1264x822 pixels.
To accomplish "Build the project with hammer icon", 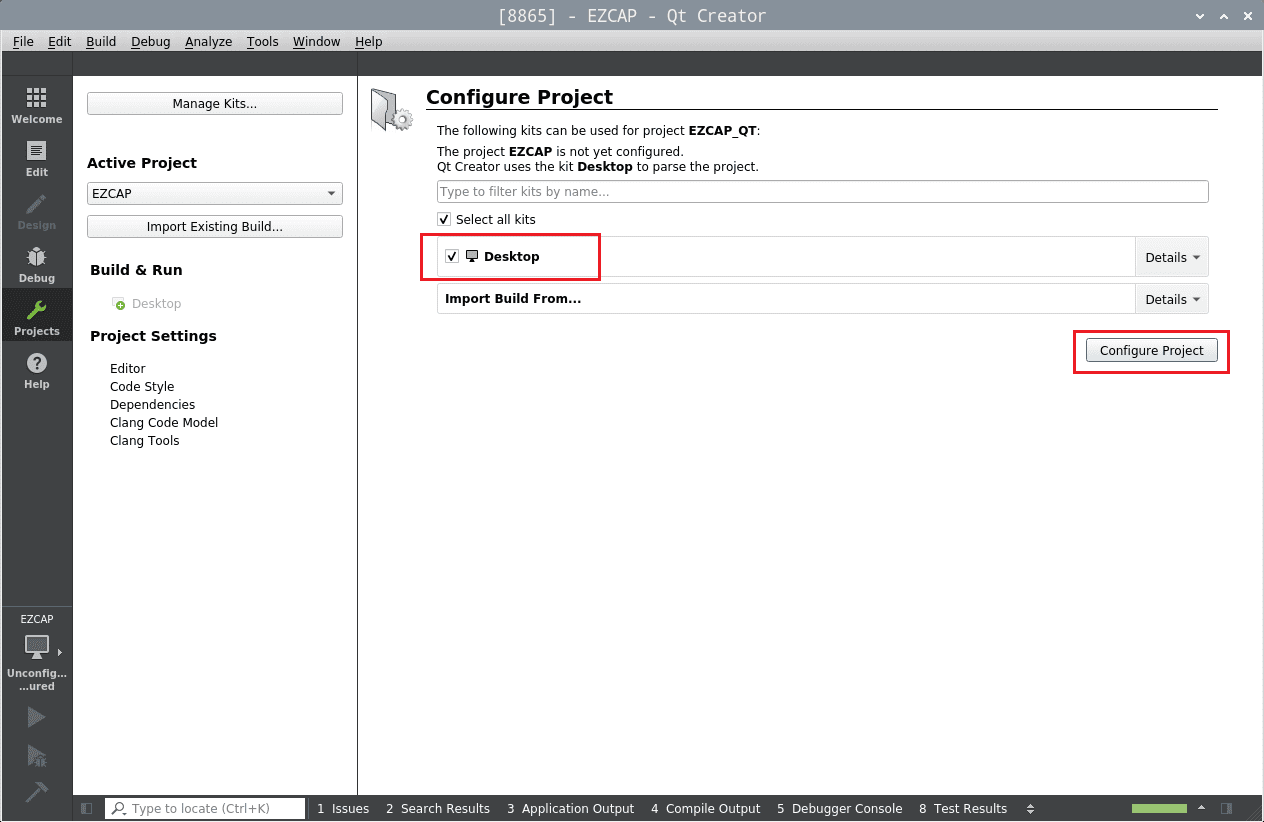I will tap(36, 791).
